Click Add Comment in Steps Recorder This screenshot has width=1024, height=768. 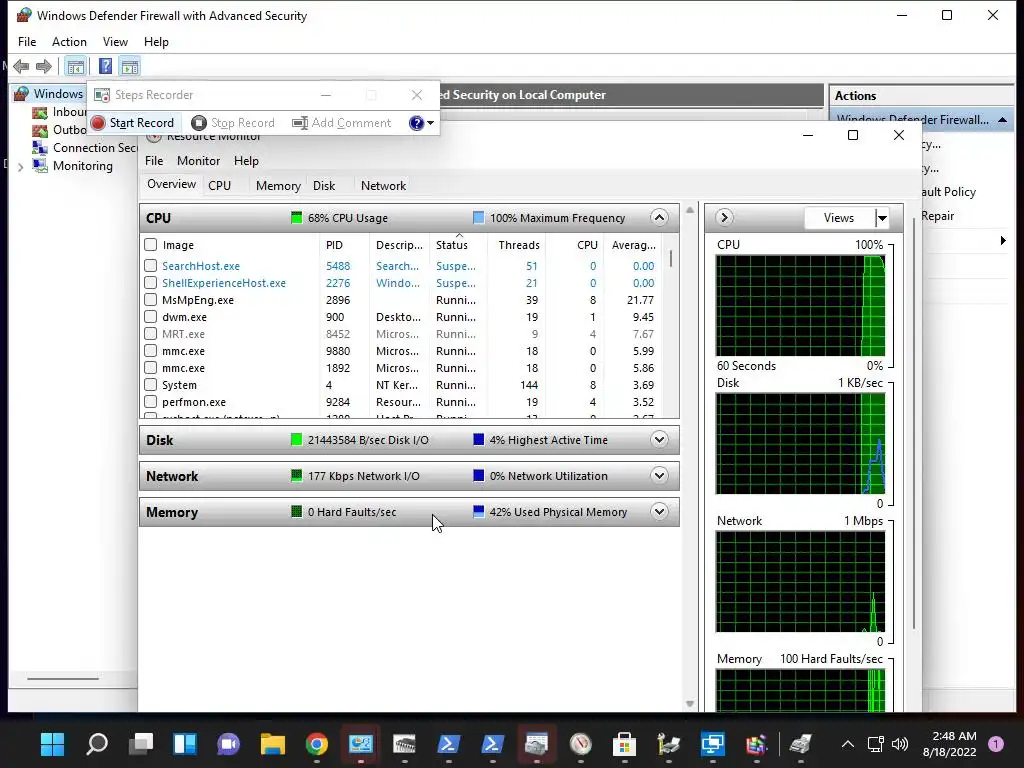(x=341, y=123)
